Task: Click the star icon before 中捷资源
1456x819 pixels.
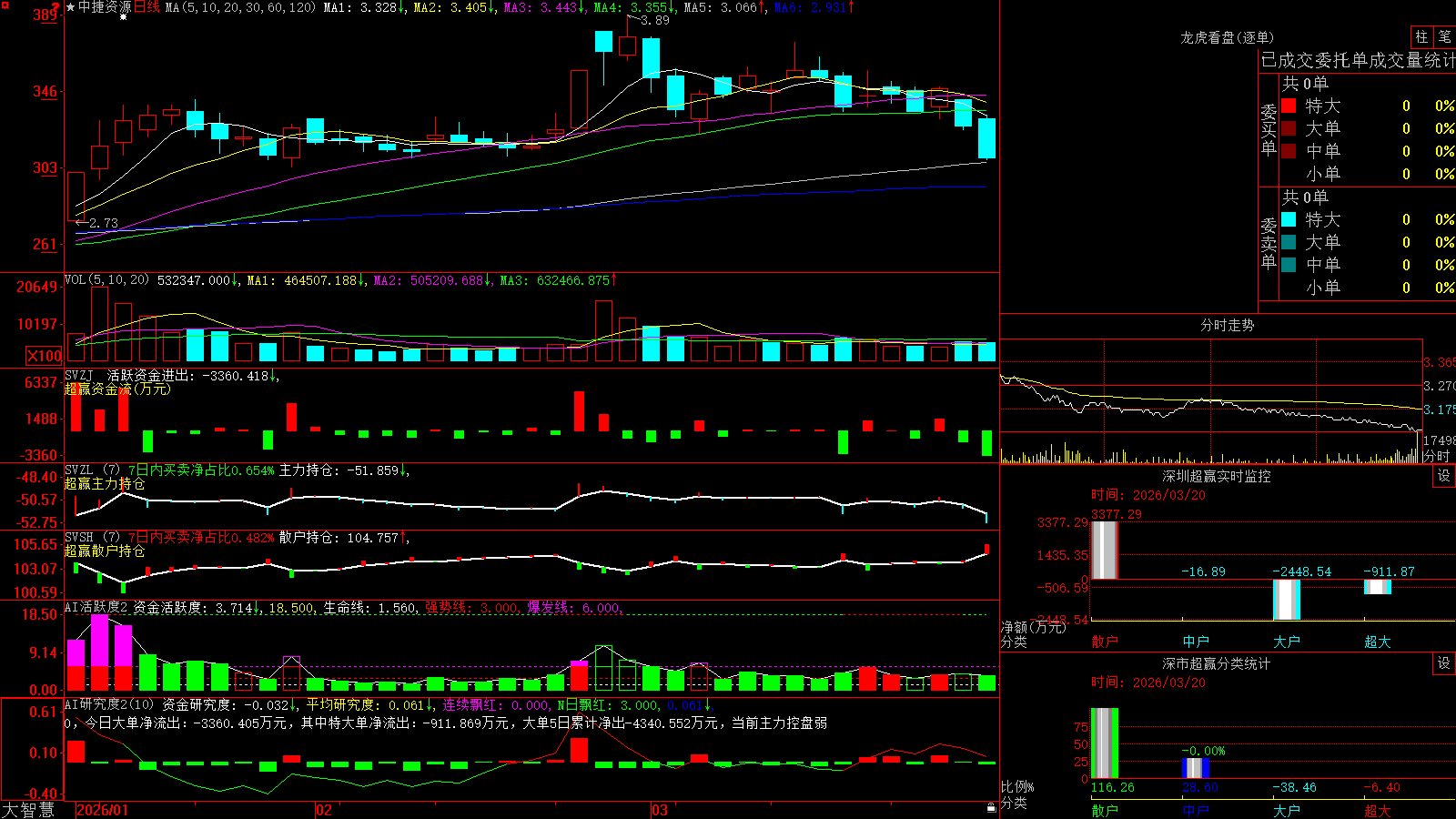Action: pyautogui.click(x=71, y=7)
